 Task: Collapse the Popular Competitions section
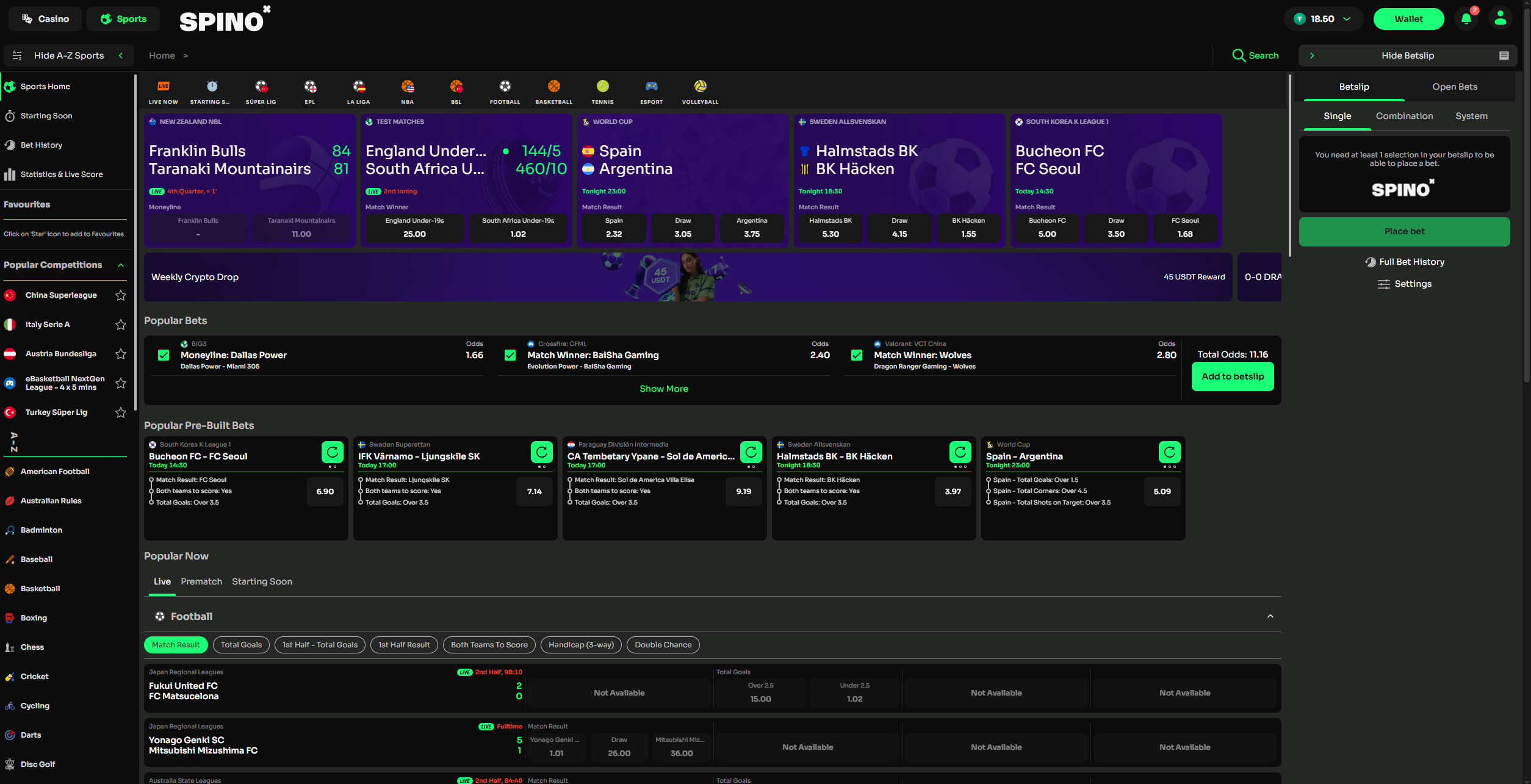click(121, 265)
